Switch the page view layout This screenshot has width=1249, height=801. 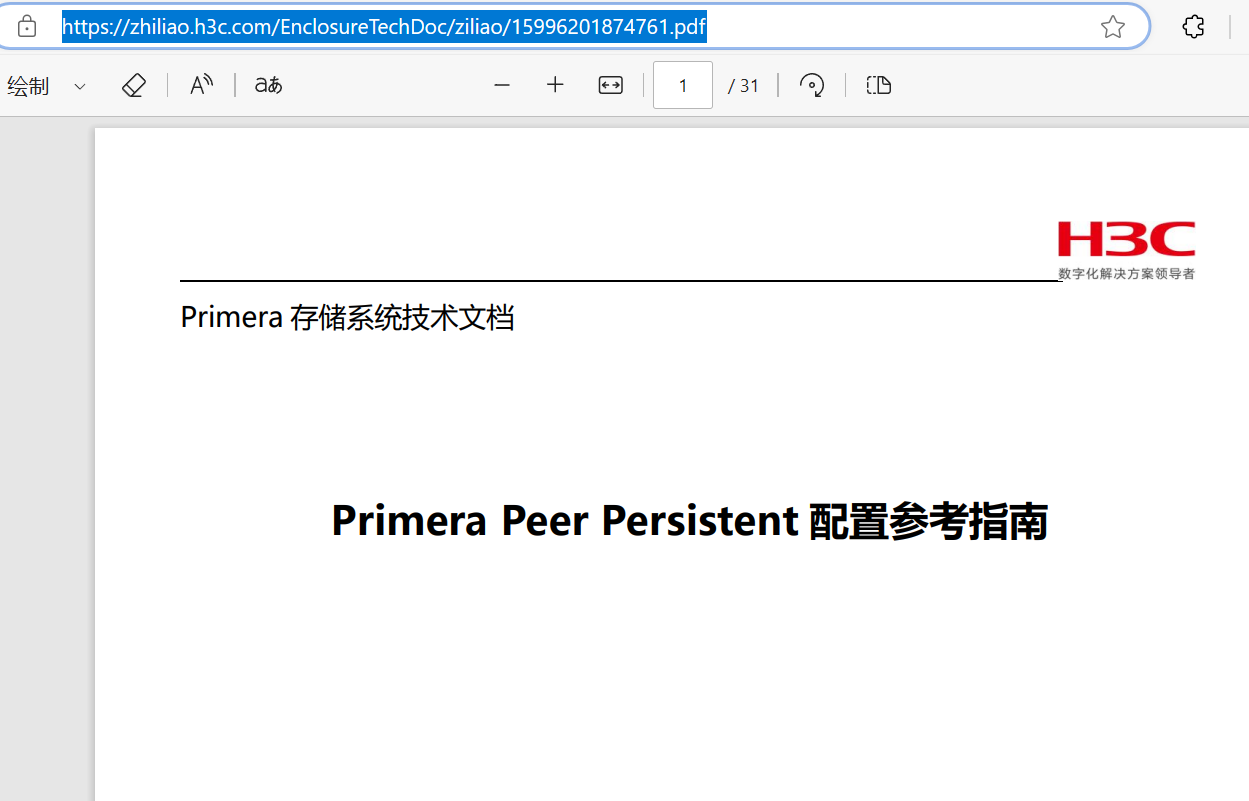[x=878, y=86]
